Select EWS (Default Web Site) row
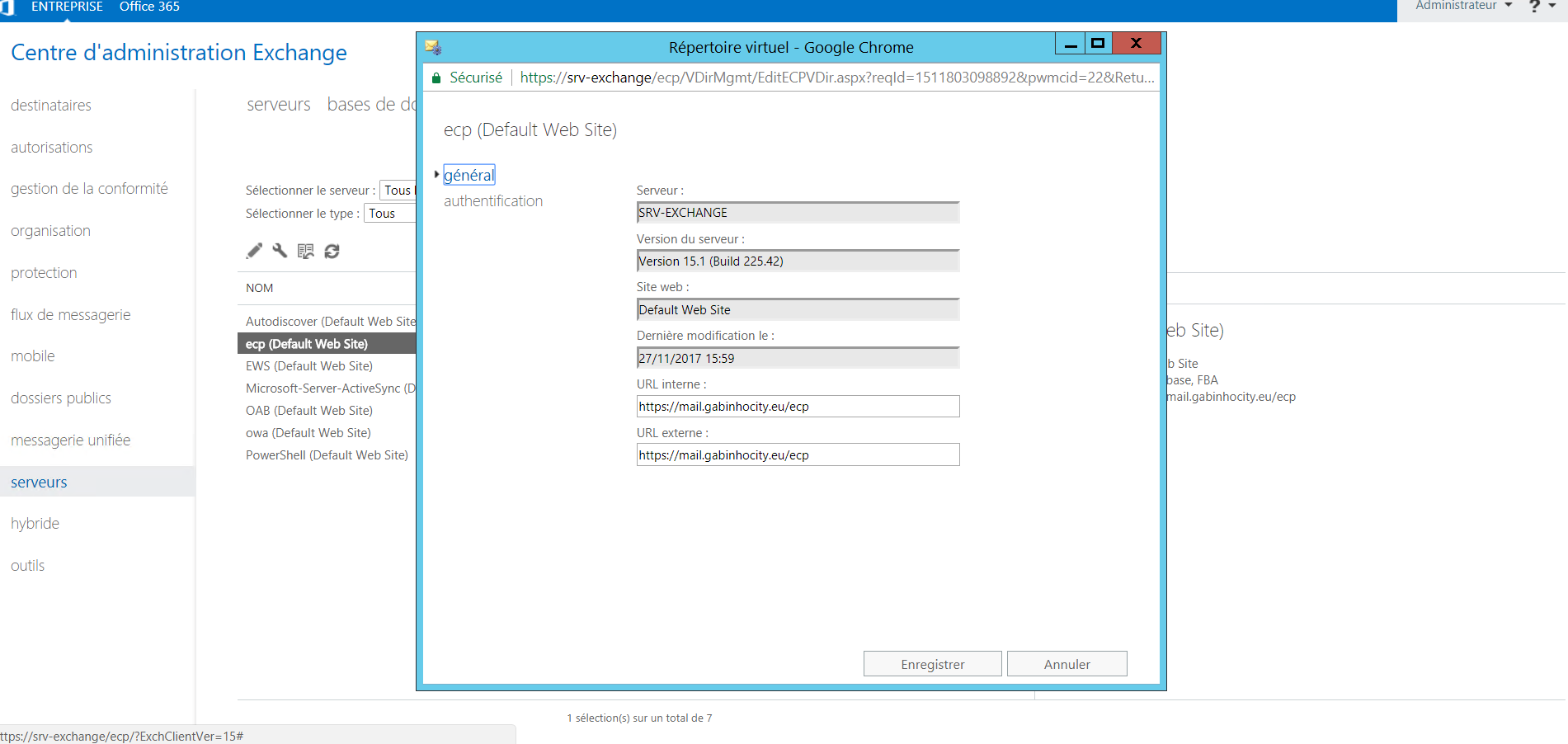The image size is (1568, 744). 327,366
